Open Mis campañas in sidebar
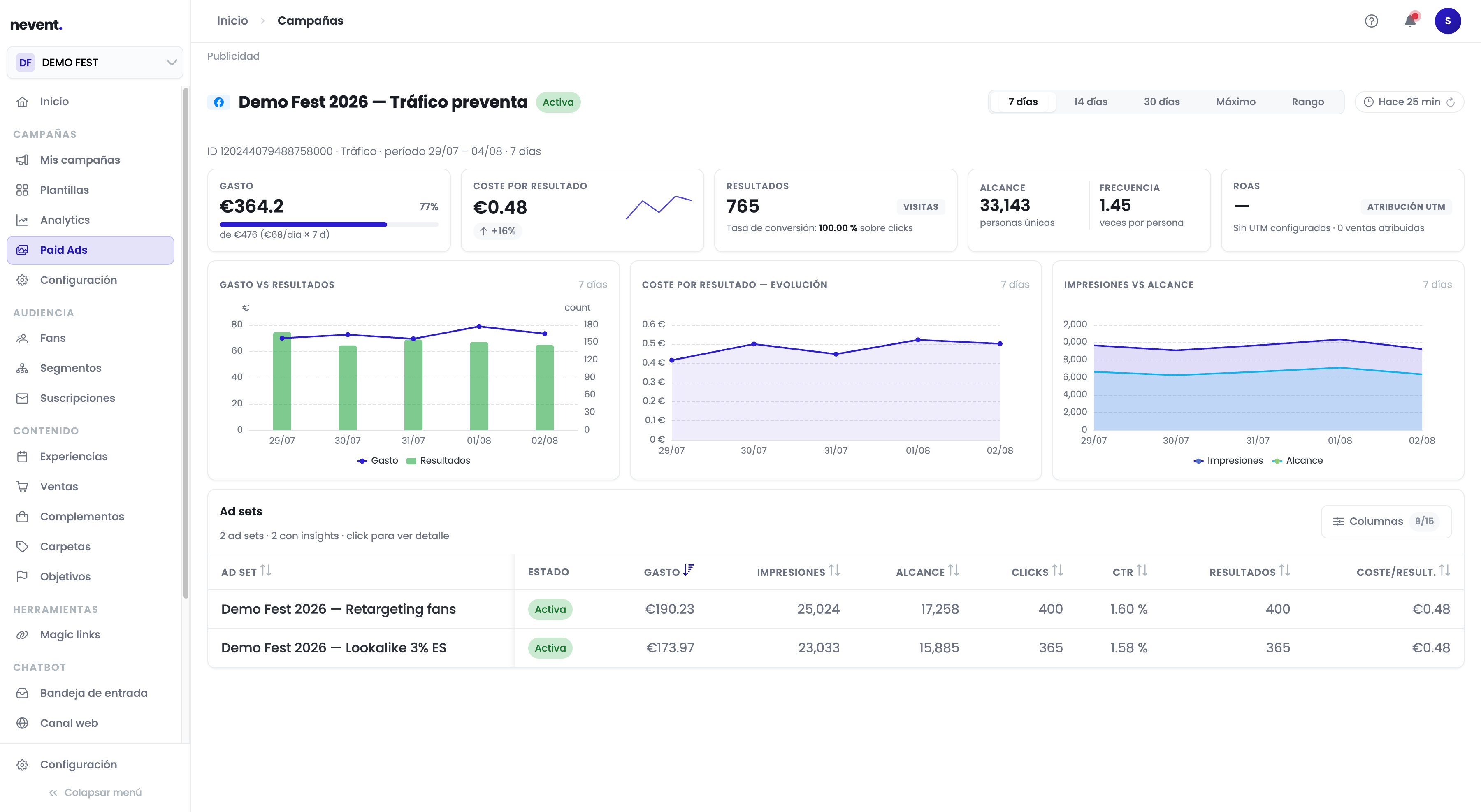 coord(90,160)
